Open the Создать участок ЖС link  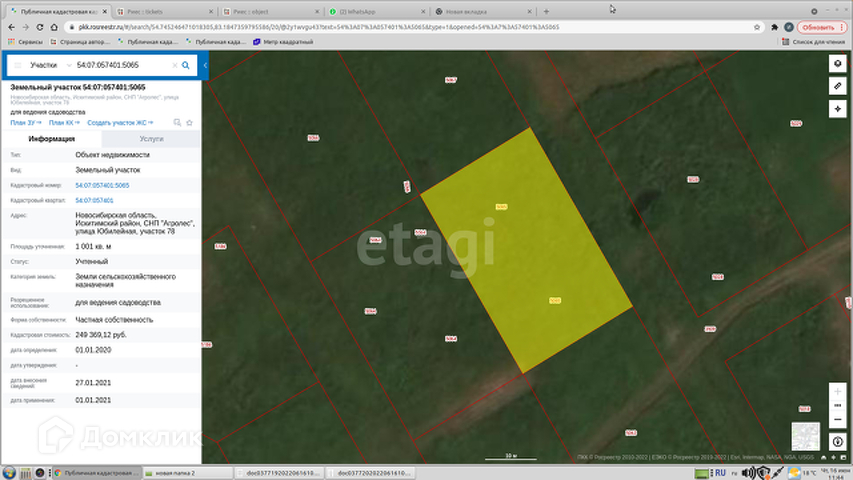coord(120,122)
